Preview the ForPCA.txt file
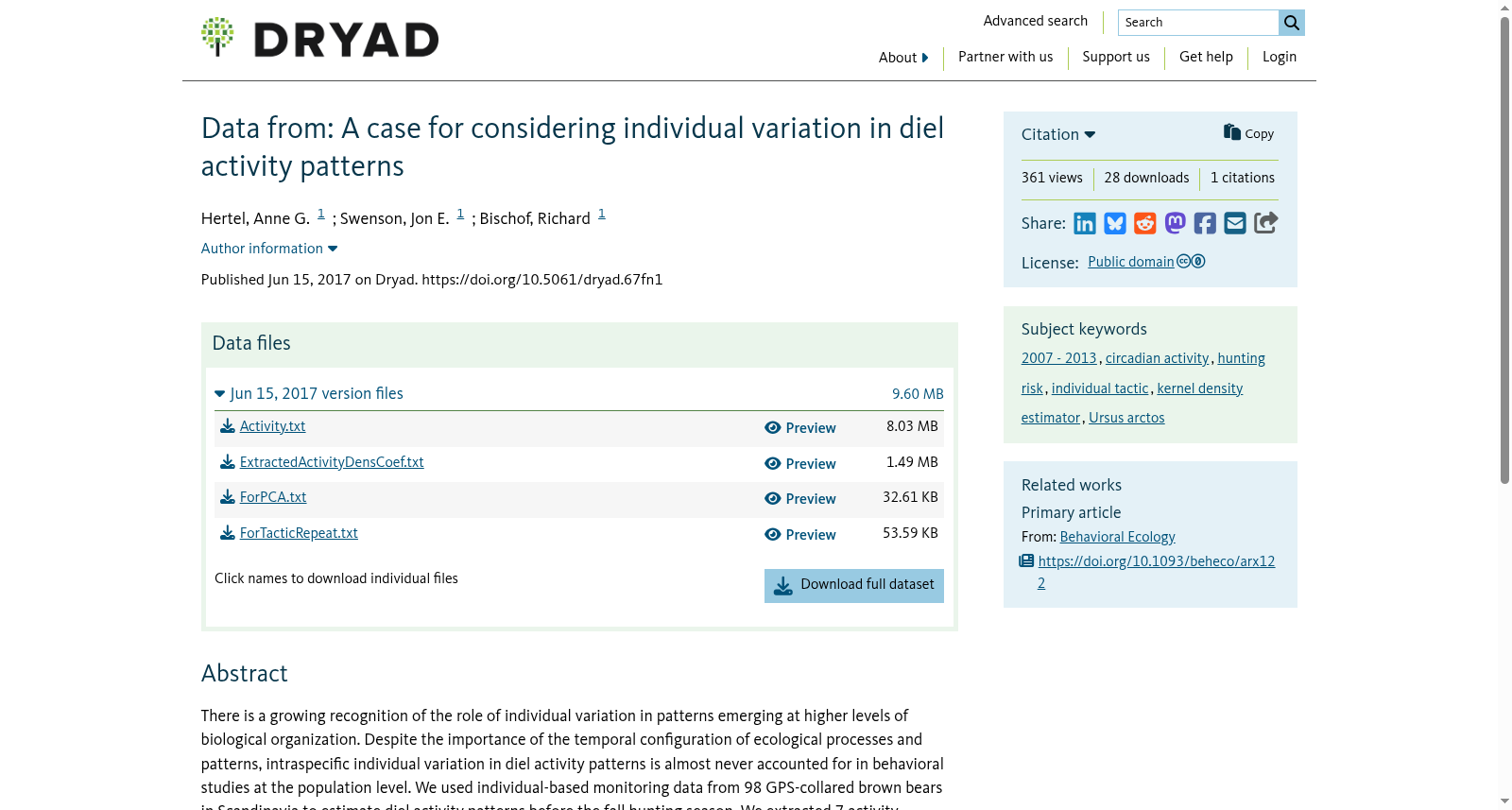1512x810 pixels. coord(800,499)
